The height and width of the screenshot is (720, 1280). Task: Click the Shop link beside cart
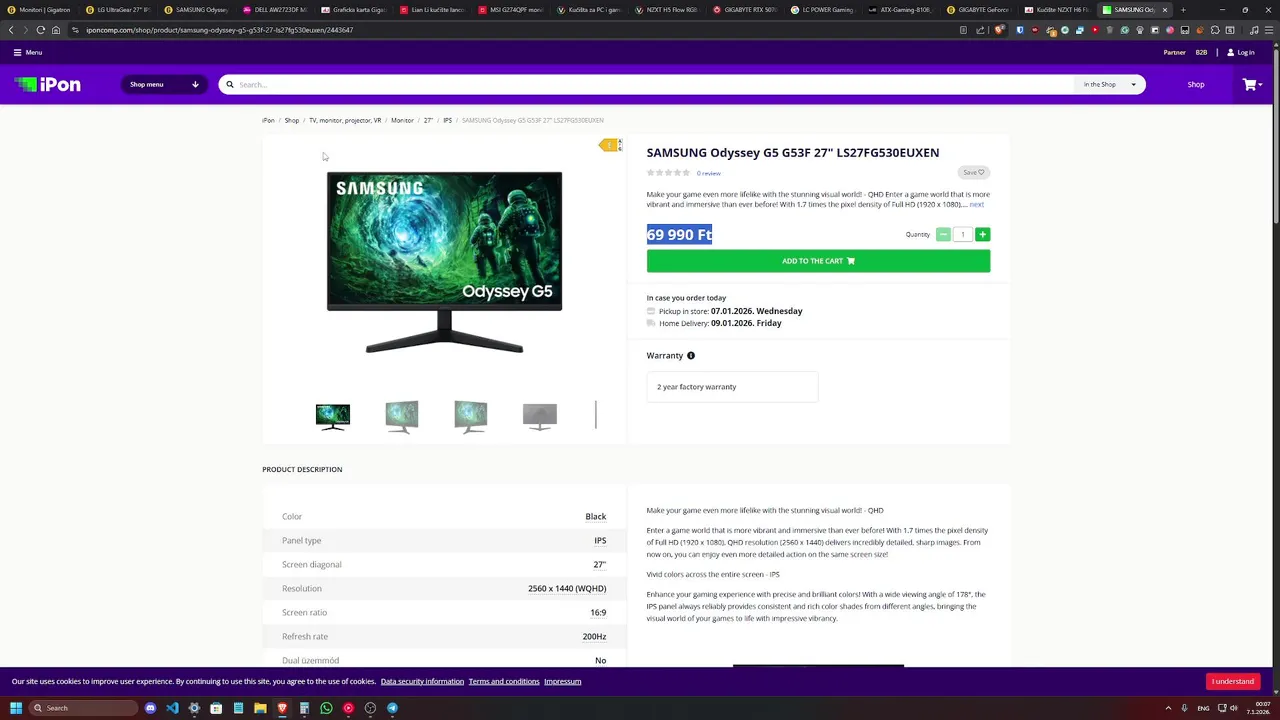[1196, 85]
